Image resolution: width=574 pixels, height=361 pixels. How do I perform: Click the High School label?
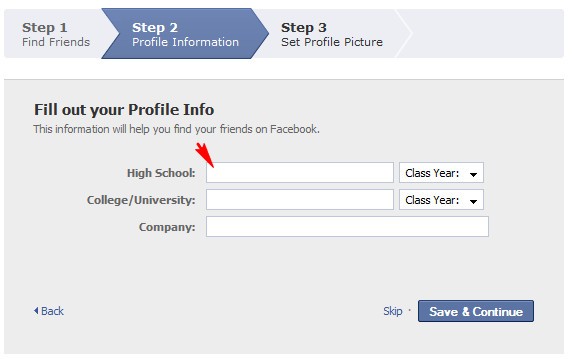[161, 173]
